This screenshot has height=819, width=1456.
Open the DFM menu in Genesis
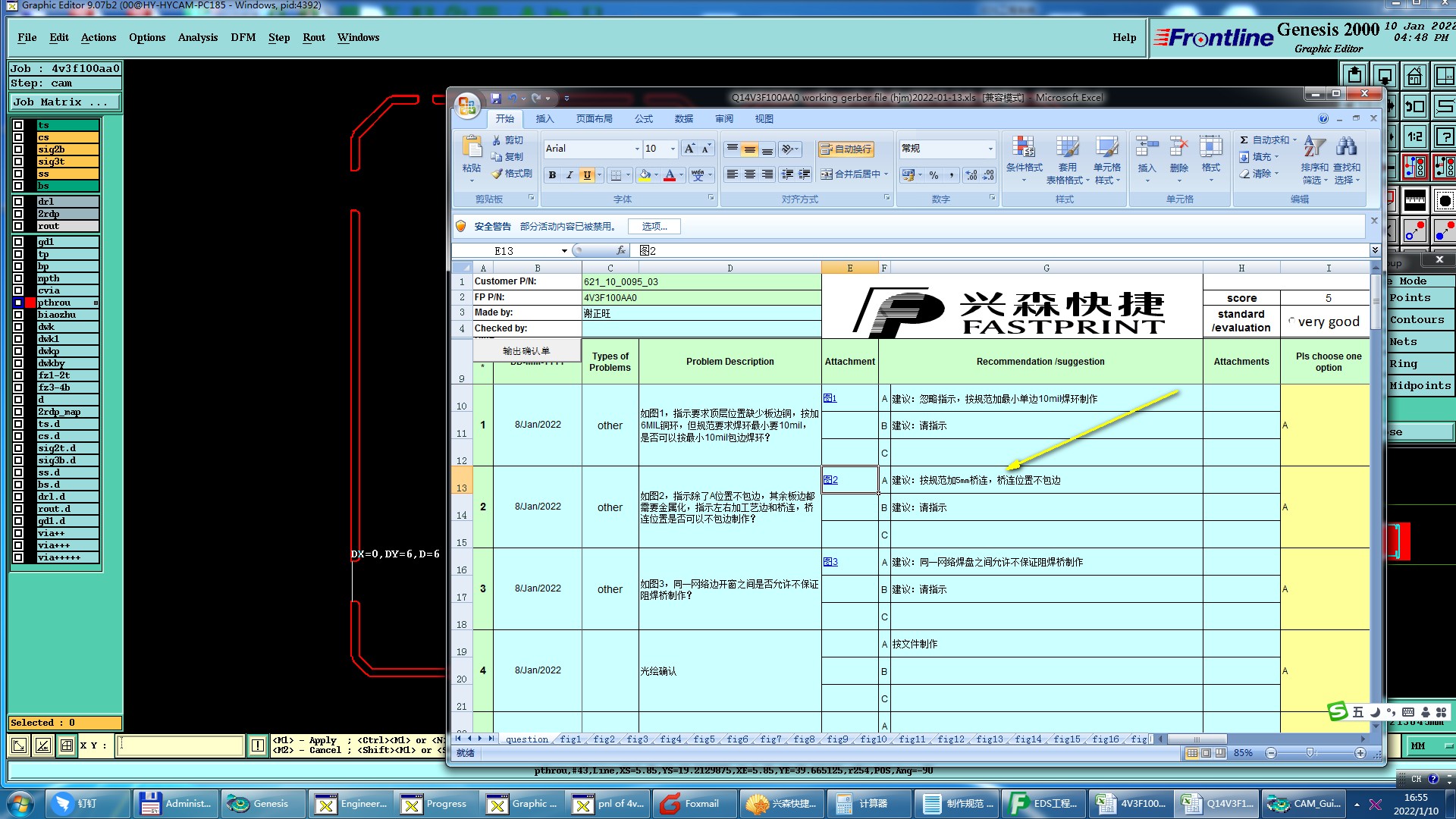pos(243,37)
